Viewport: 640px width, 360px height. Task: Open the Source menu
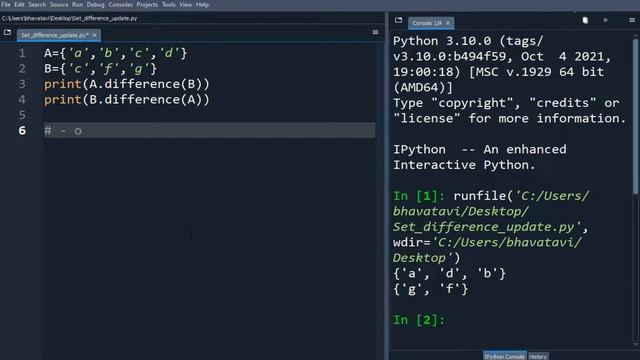(59, 4)
